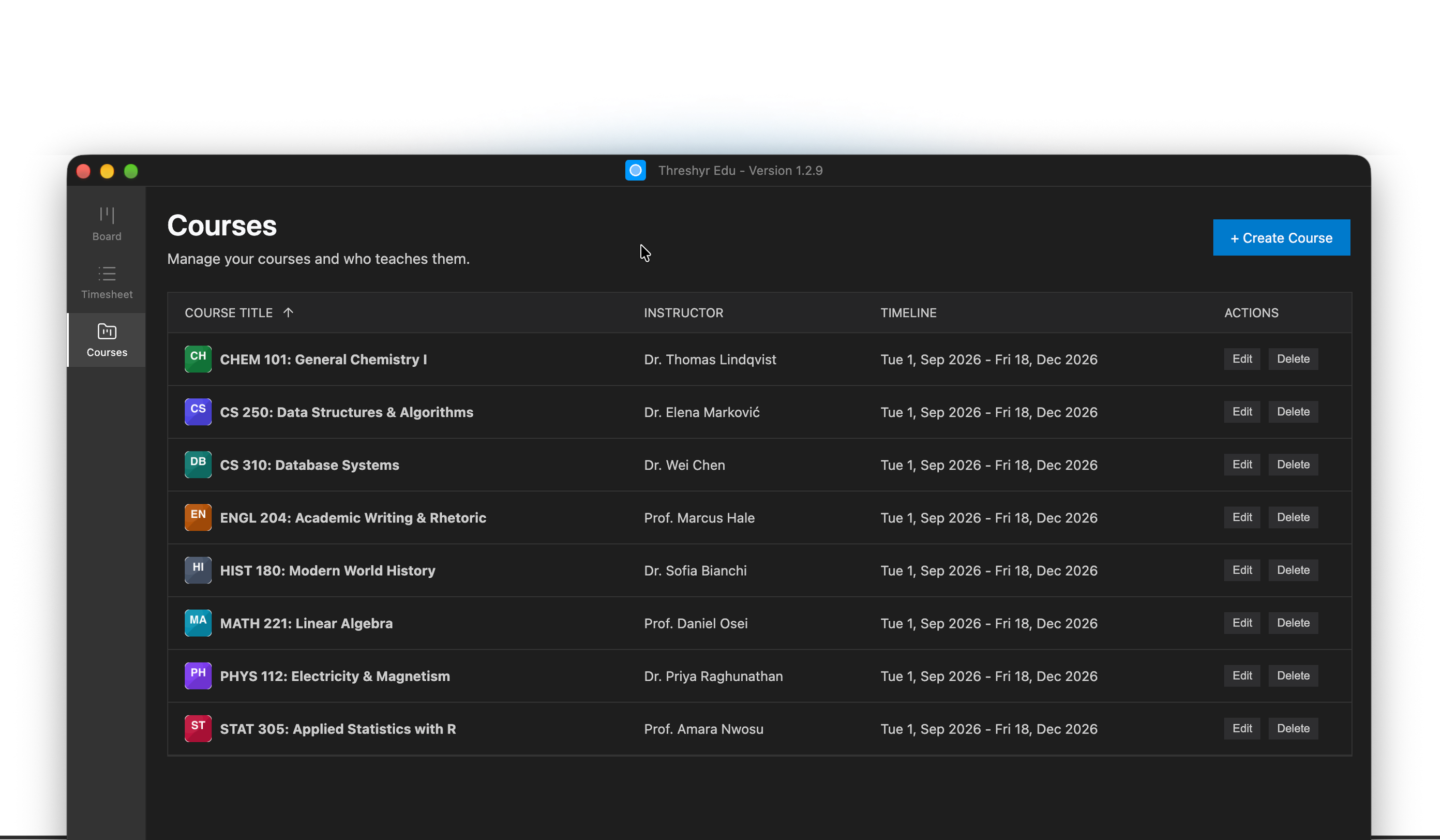The image size is (1440, 840).
Task: Click instructor name 'Prof. Amara Nwosu'
Action: click(x=703, y=729)
